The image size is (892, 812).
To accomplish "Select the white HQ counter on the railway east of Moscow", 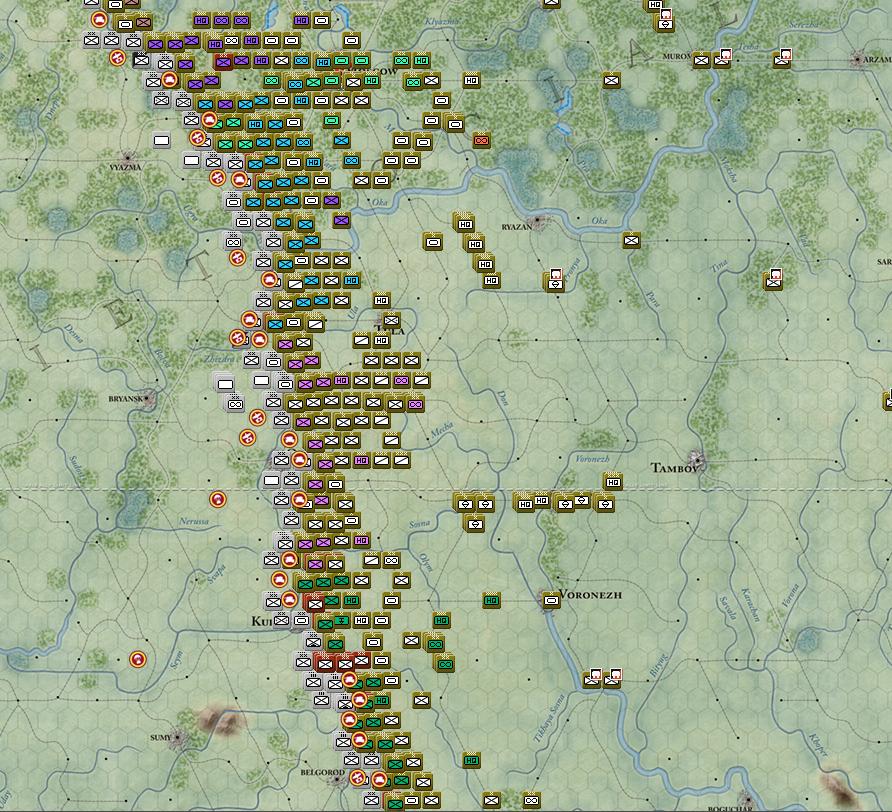I will tap(471, 81).
